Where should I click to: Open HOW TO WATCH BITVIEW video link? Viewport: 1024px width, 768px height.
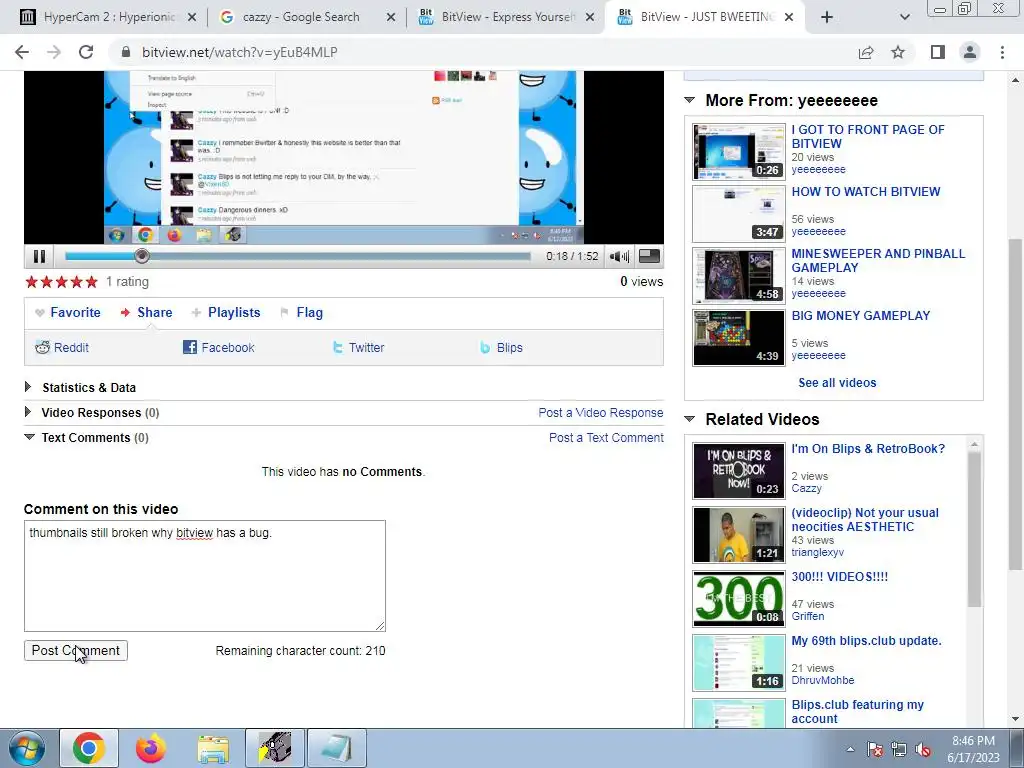click(866, 191)
